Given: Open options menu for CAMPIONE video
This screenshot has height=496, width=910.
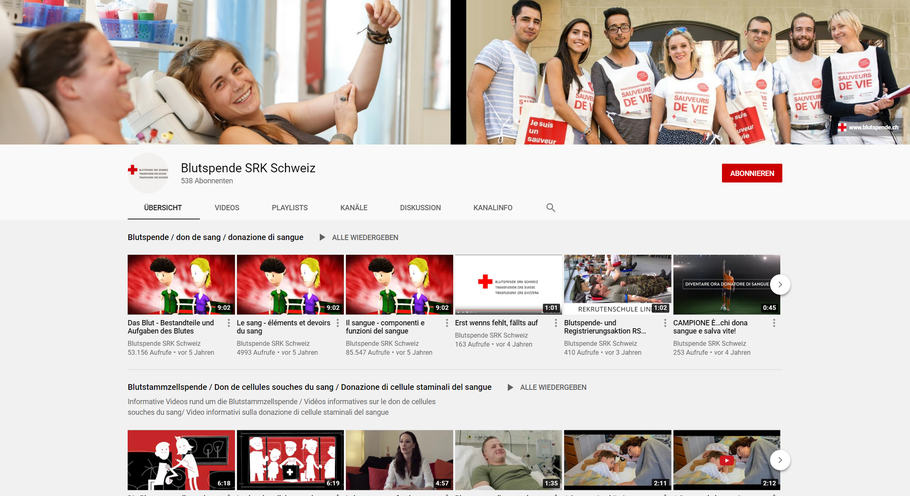Looking at the screenshot, I should click(x=774, y=323).
